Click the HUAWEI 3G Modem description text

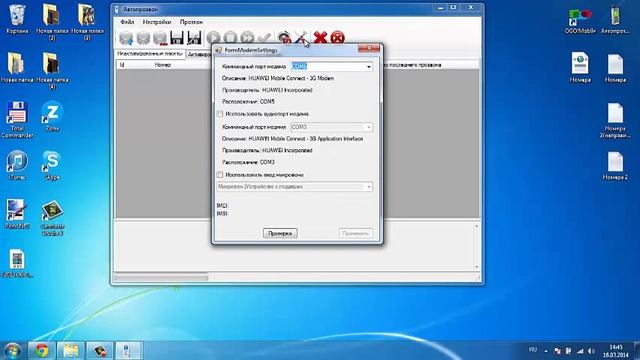tap(278, 78)
